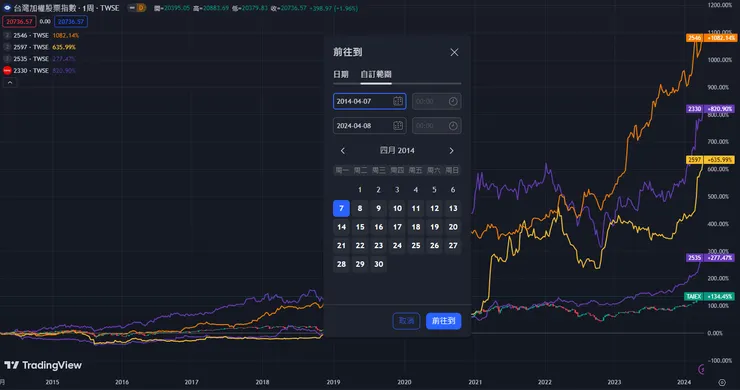Screen dimensions: 740x390
Task: Go to previous month with the left arrow
Action: pos(343,151)
